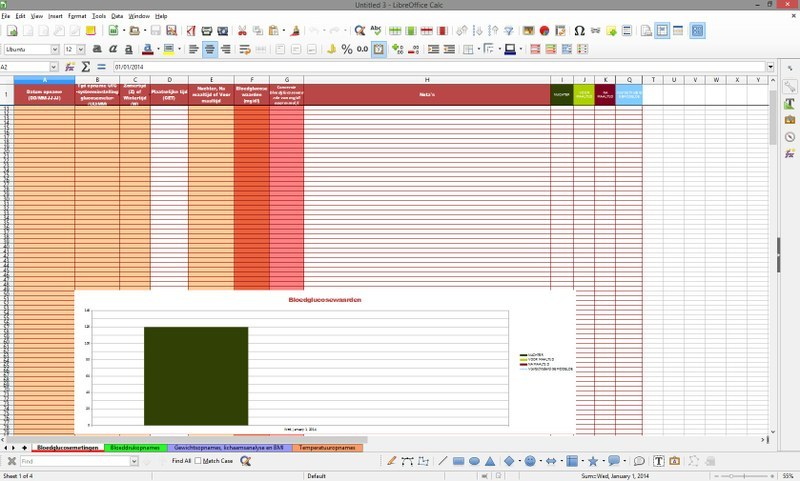Run the Spelling check tool
The image size is (800, 481).
(376, 31)
